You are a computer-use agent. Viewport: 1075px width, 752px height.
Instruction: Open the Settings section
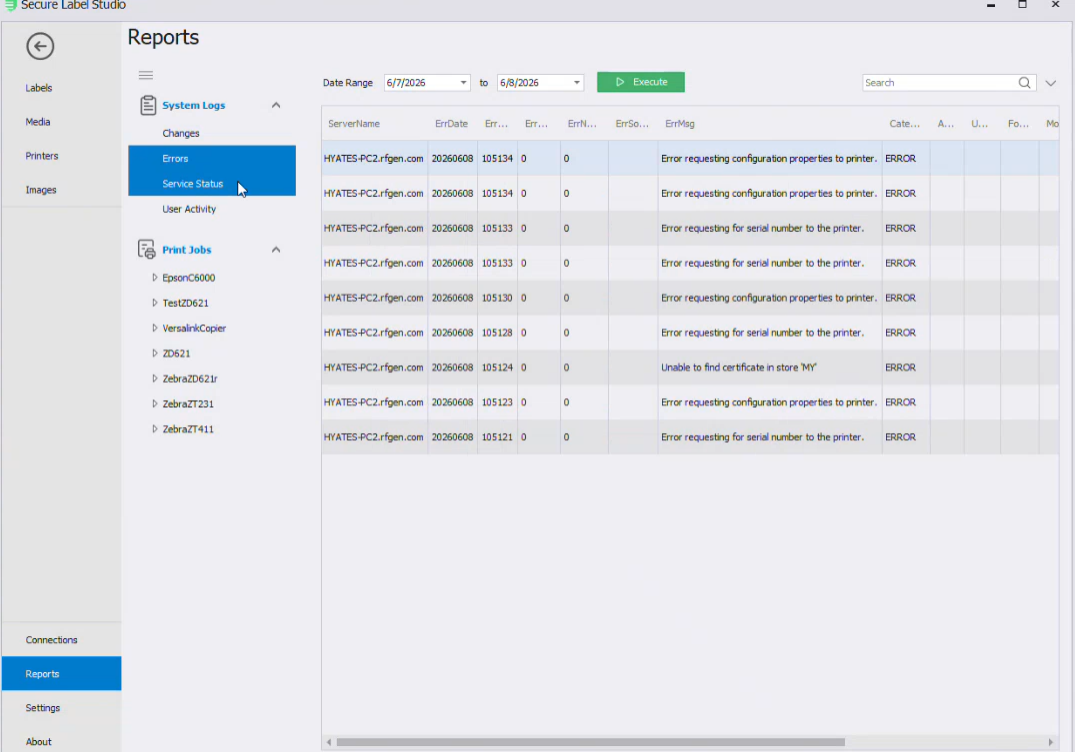coord(43,707)
